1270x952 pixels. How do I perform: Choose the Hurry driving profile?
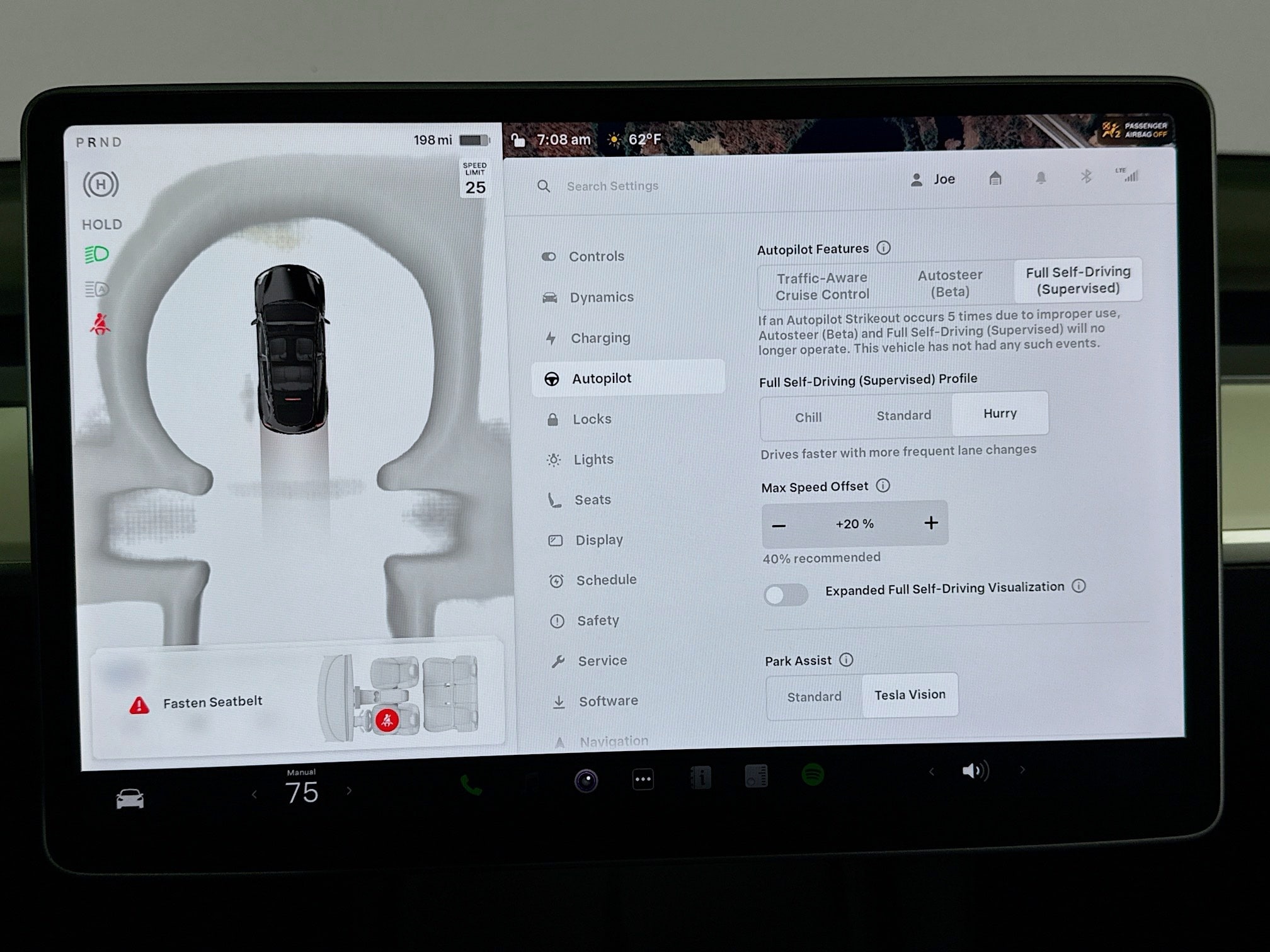(x=1000, y=413)
